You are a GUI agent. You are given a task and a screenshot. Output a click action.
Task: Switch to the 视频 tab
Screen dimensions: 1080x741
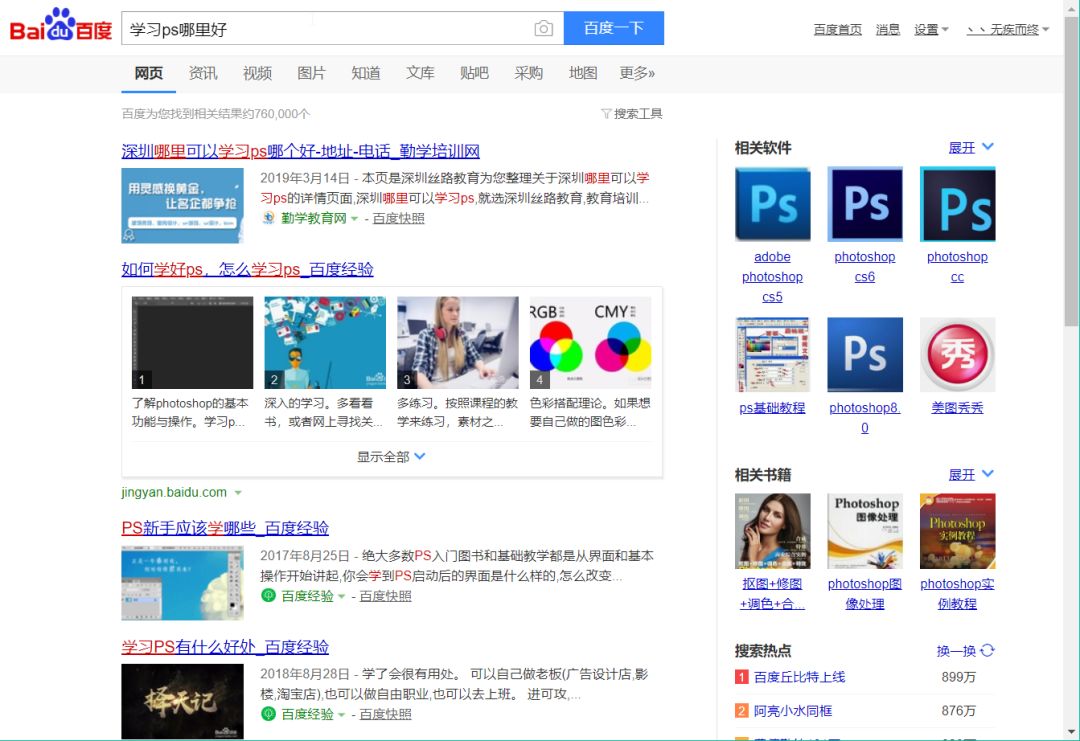tap(258, 73)
